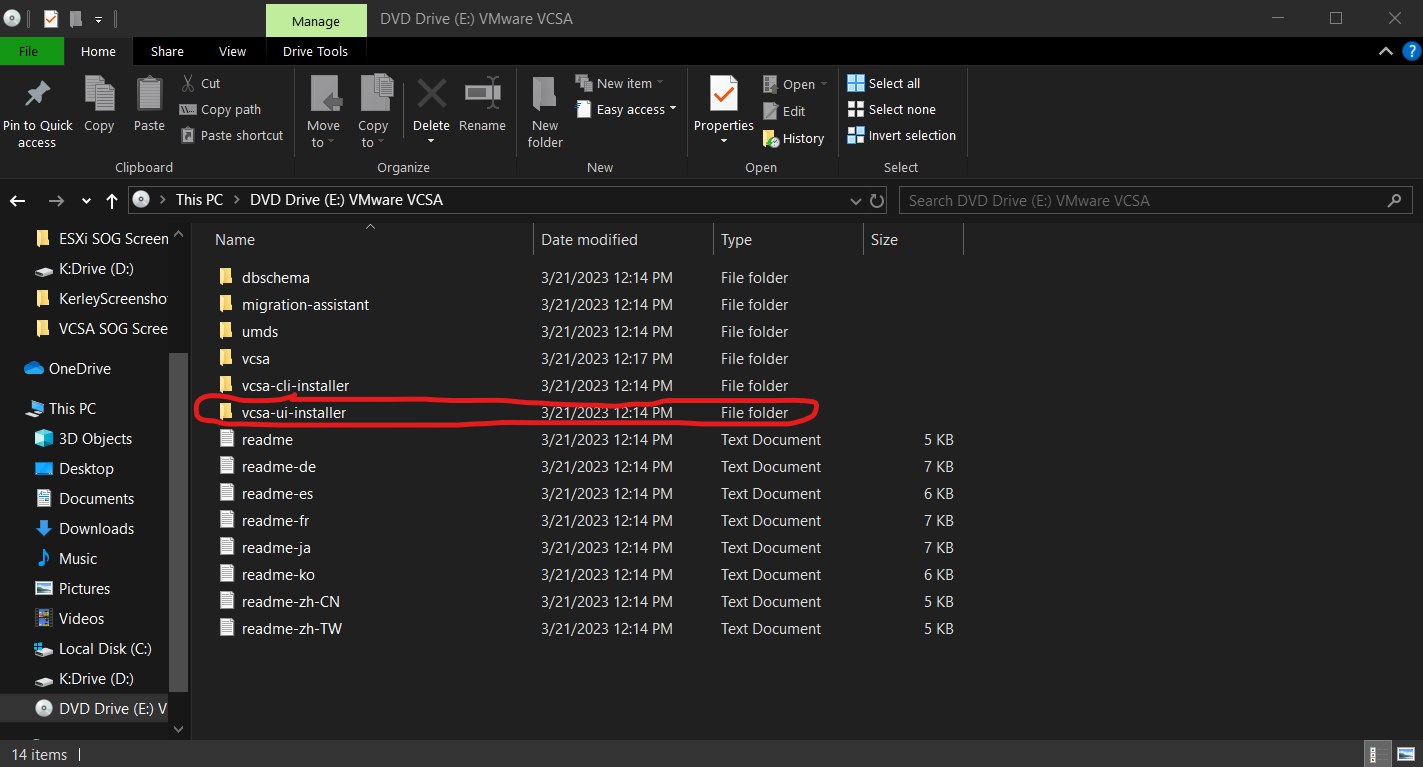
Task: Open the Copy to menu
Action: tap(373, 113)
